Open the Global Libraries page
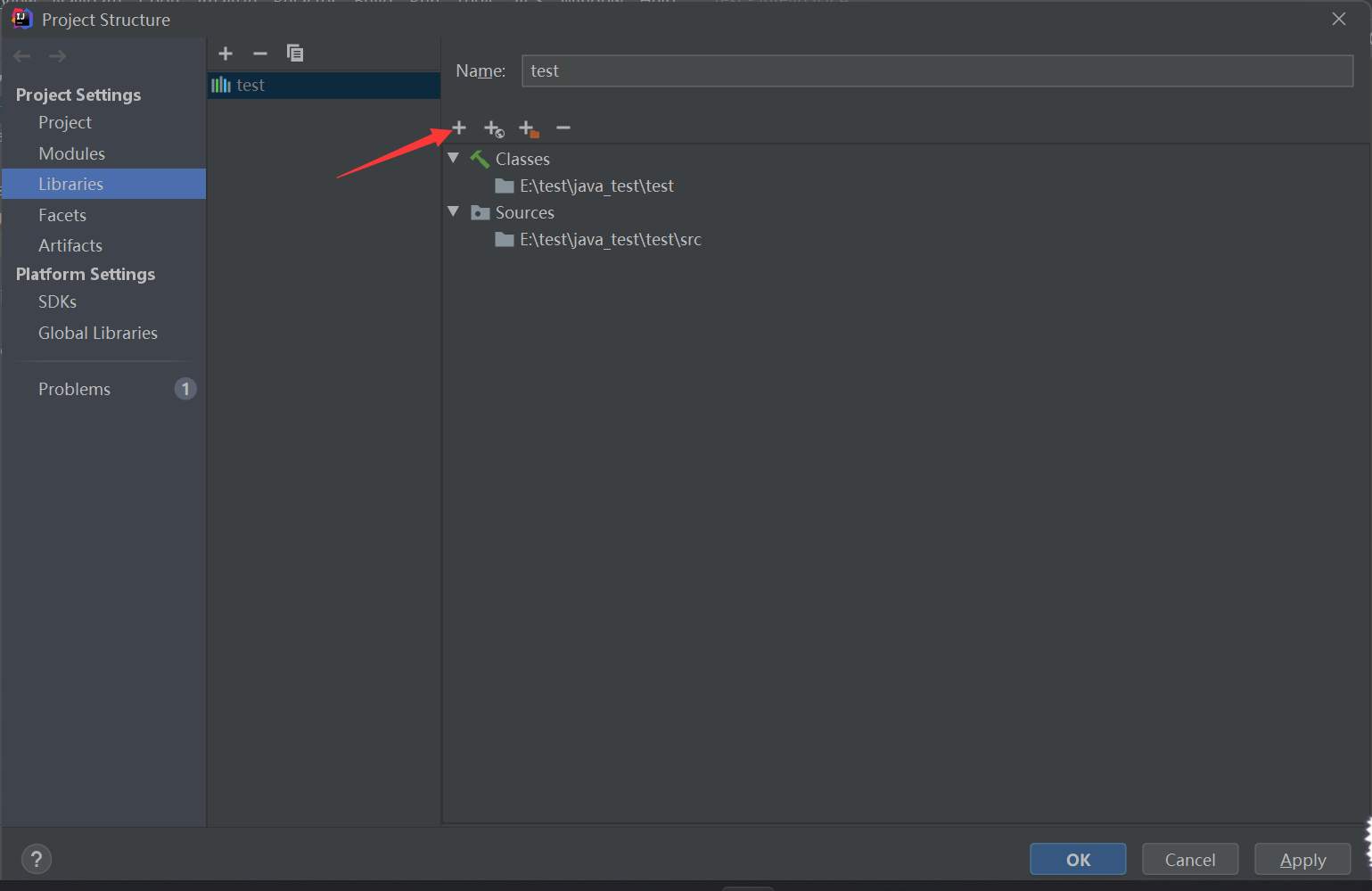This screenshot has height=891, width=1372. [x=98, y=333]
